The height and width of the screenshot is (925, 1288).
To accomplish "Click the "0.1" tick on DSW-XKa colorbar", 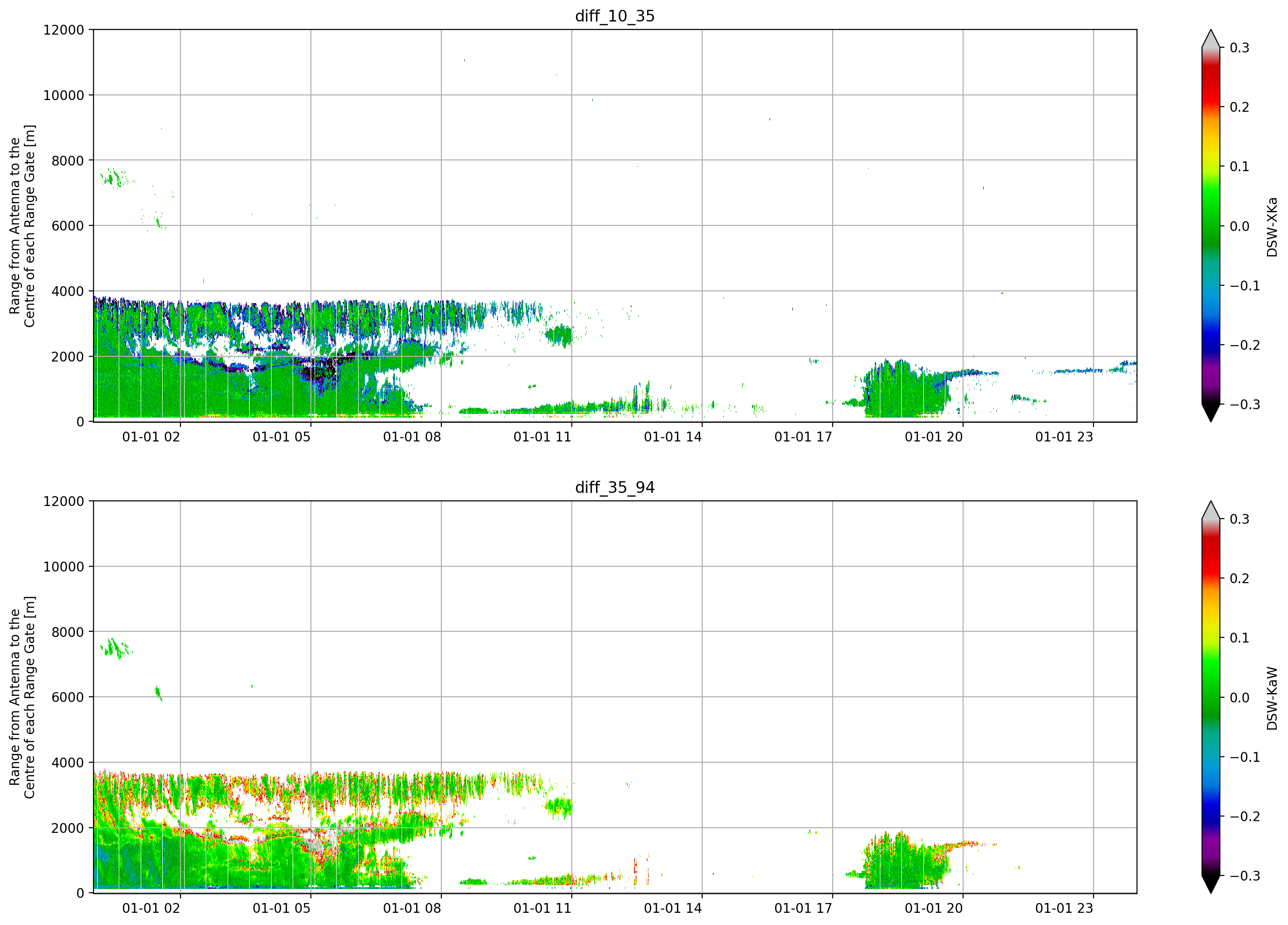I will point(1240,167).
